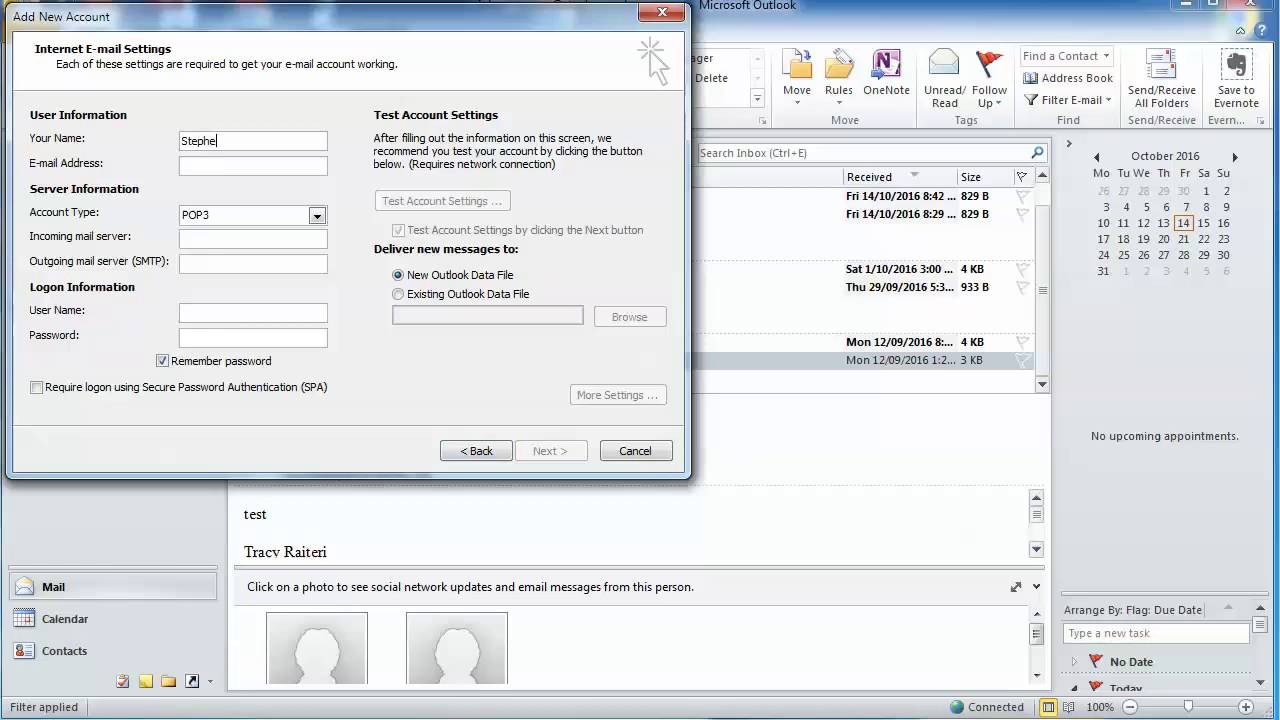This screenshot has height=720, width=1280.
Task: Select Existing Outlook Data File option
Action: [398, 294]
